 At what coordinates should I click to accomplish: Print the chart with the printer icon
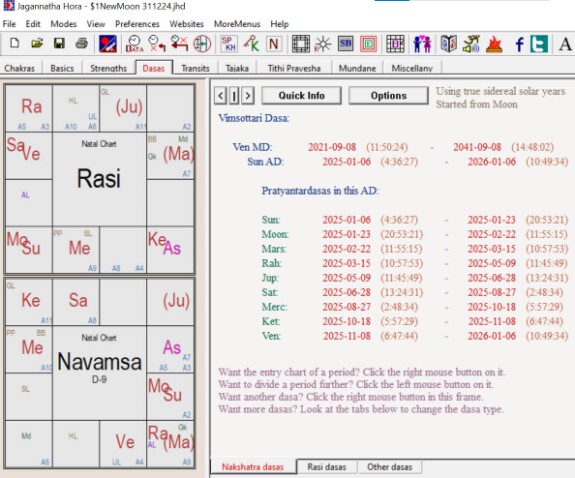coord(81,44)
